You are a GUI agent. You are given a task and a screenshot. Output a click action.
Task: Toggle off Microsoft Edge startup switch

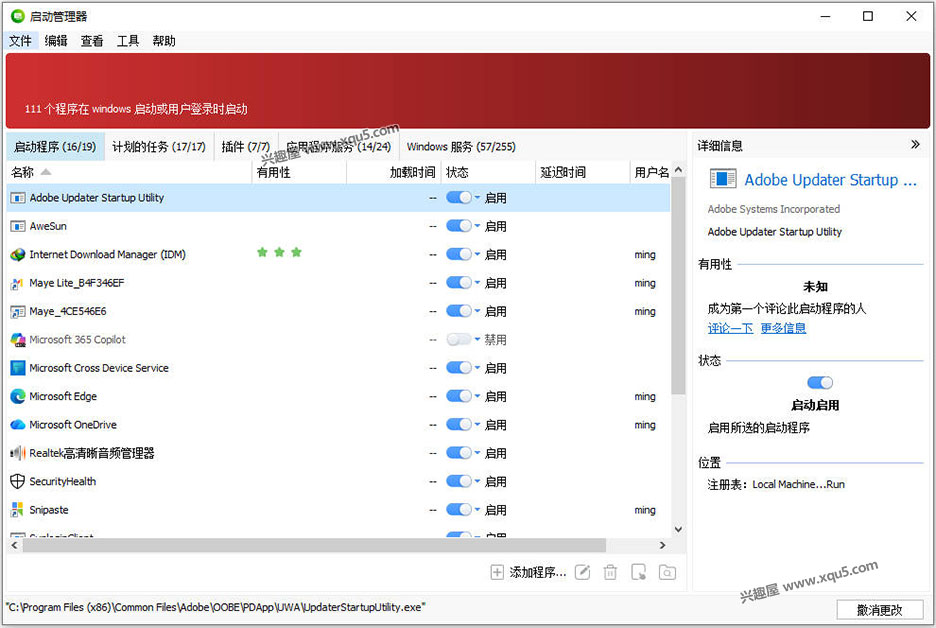click(x=459, y=396)
